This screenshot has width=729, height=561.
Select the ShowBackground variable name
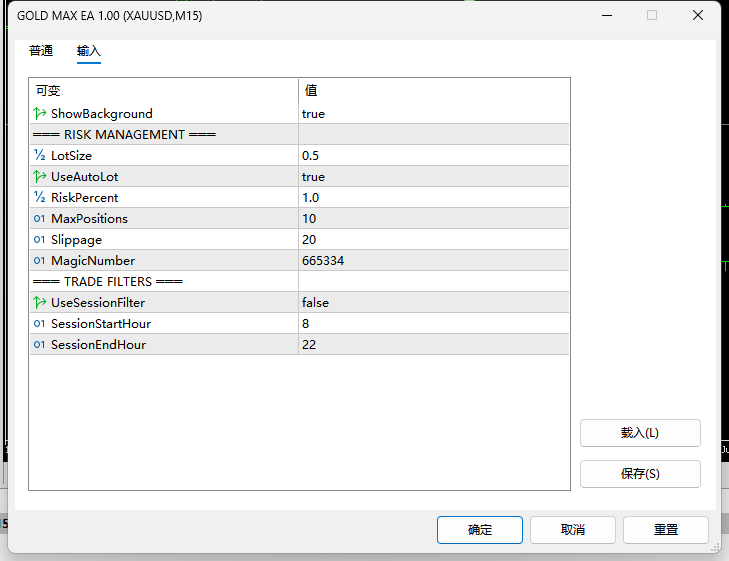(102, 113)
